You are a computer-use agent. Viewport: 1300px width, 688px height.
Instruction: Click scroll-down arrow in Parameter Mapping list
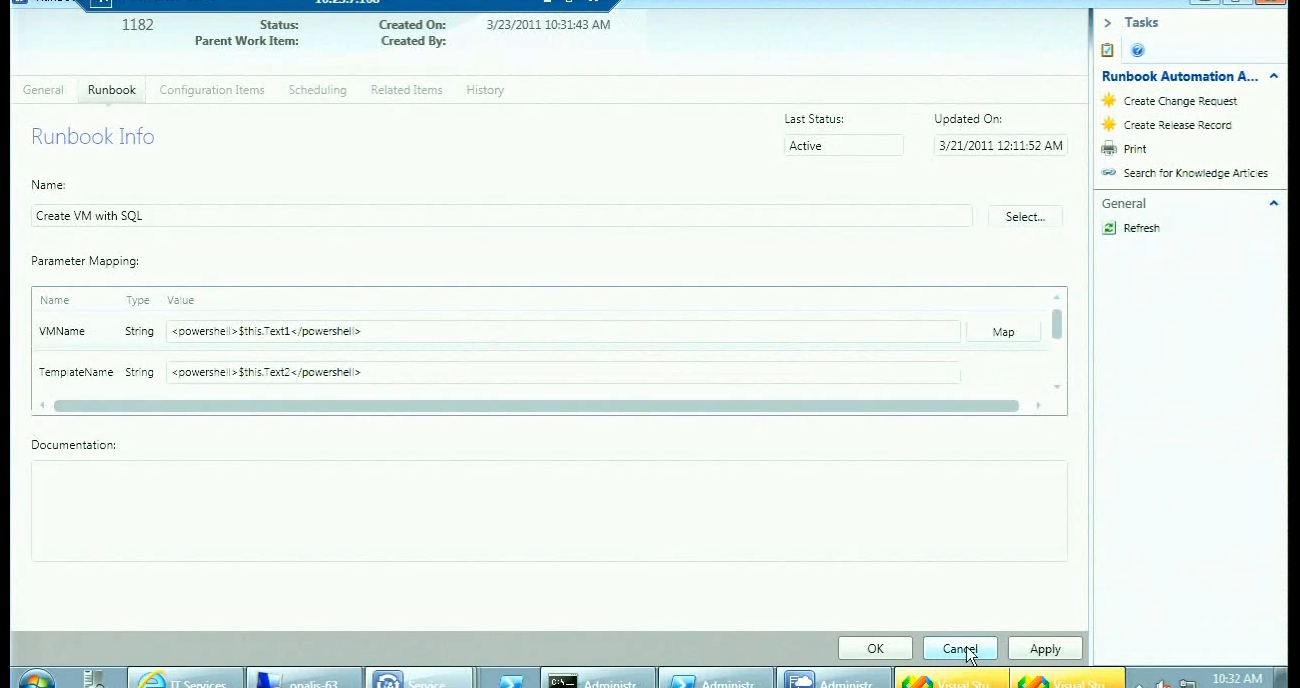tap(1057, 387)
